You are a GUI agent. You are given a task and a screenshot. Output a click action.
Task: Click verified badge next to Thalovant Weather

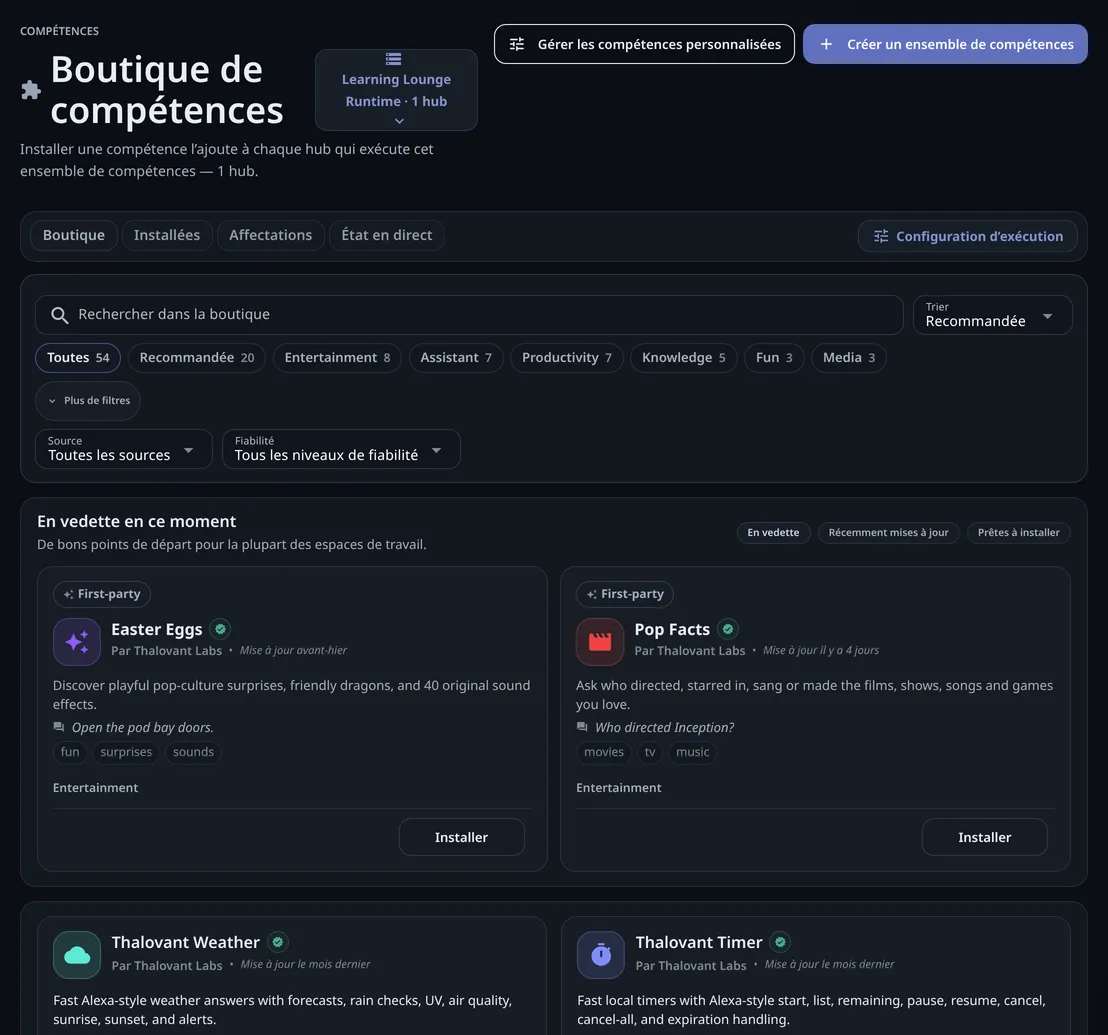click(278, 942)
